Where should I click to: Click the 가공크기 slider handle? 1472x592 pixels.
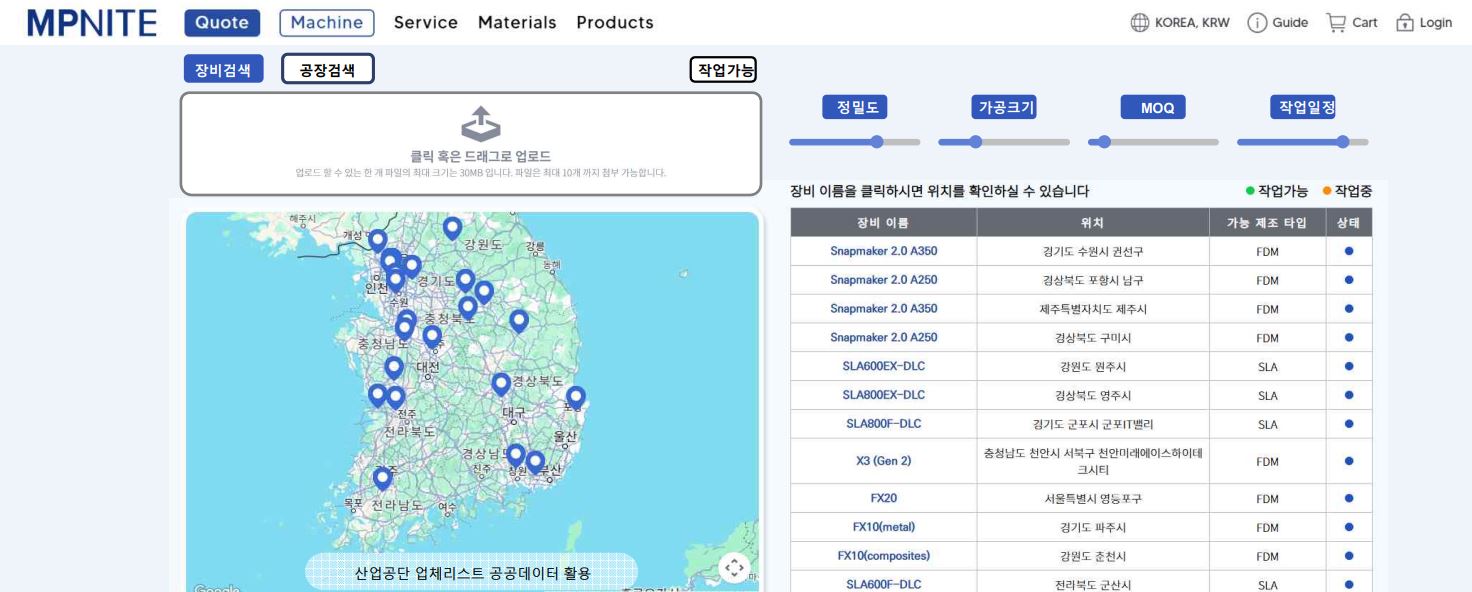point(976,142)
